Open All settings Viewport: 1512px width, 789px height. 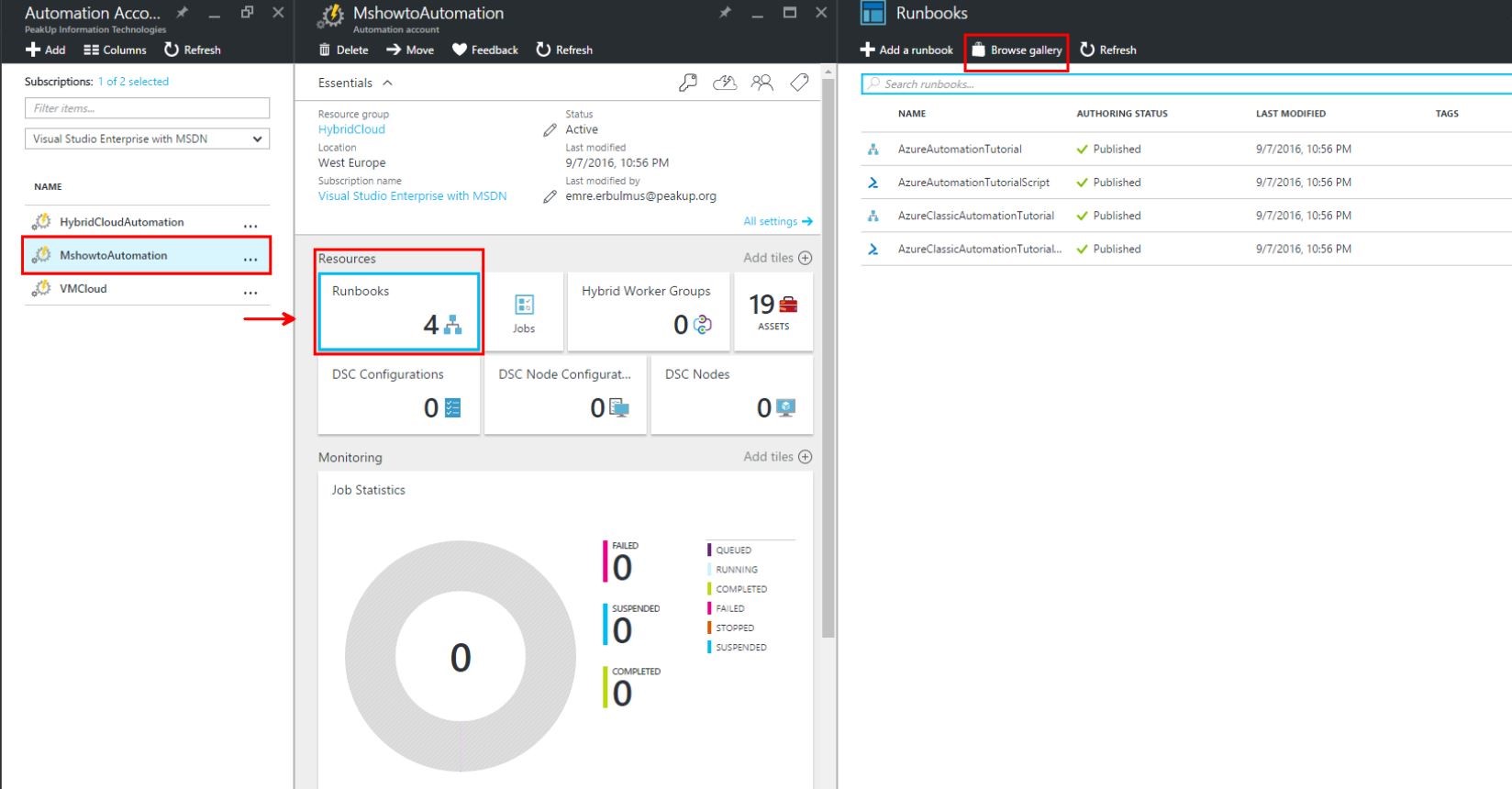click(x=778, y=221)
